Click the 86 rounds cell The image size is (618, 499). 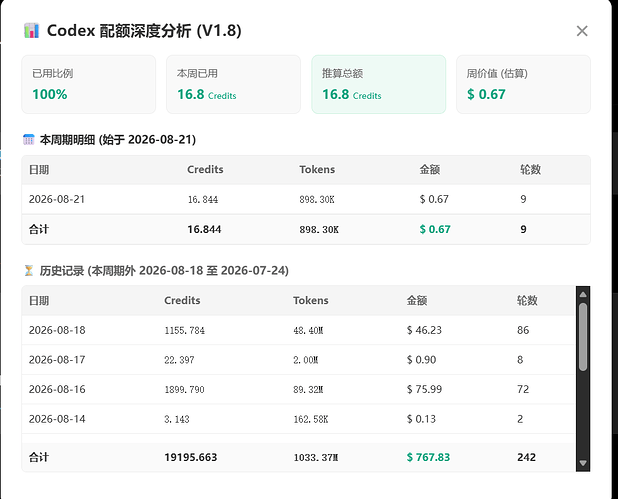(523, 330)
